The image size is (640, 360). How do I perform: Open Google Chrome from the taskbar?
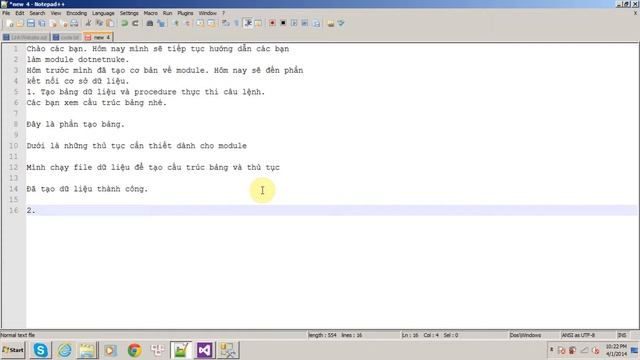point(134,350)
